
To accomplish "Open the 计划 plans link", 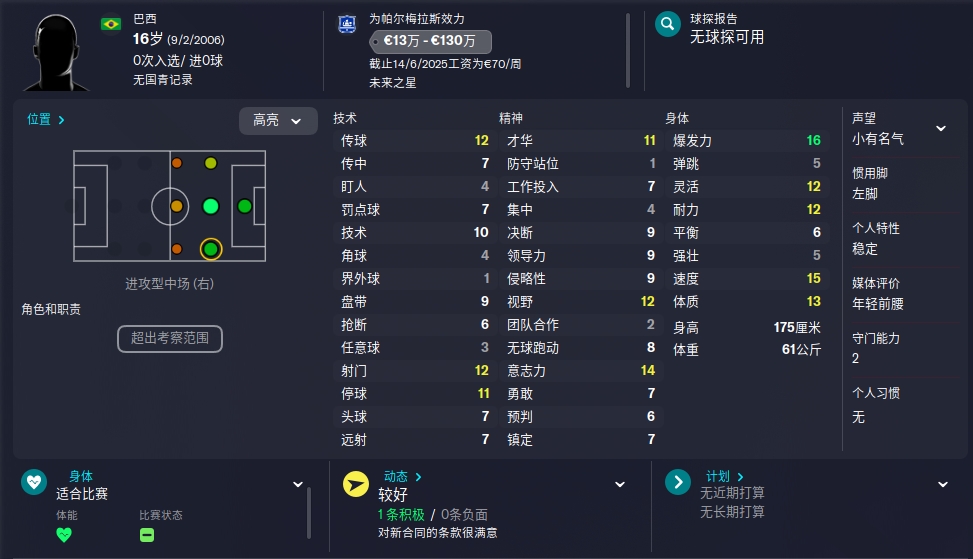I will [725, 476].
